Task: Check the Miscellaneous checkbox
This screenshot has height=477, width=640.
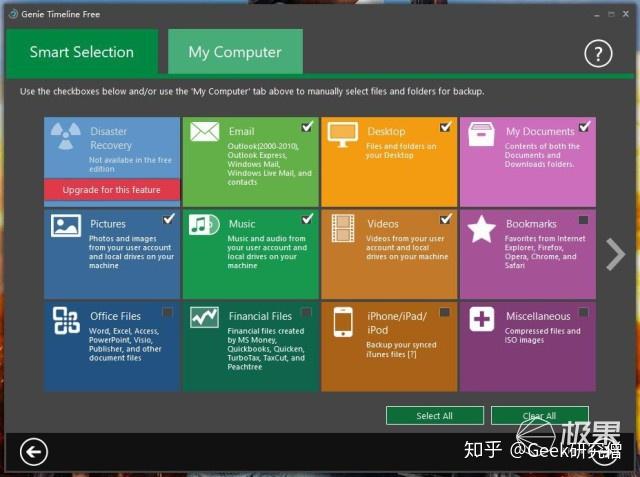Action: click(584, 313)
